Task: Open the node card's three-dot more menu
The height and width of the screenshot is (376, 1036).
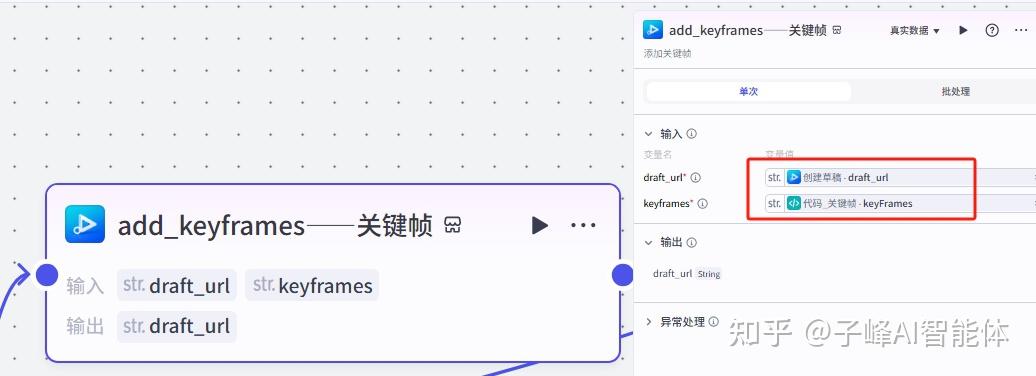Action: [x=583, y=226]
